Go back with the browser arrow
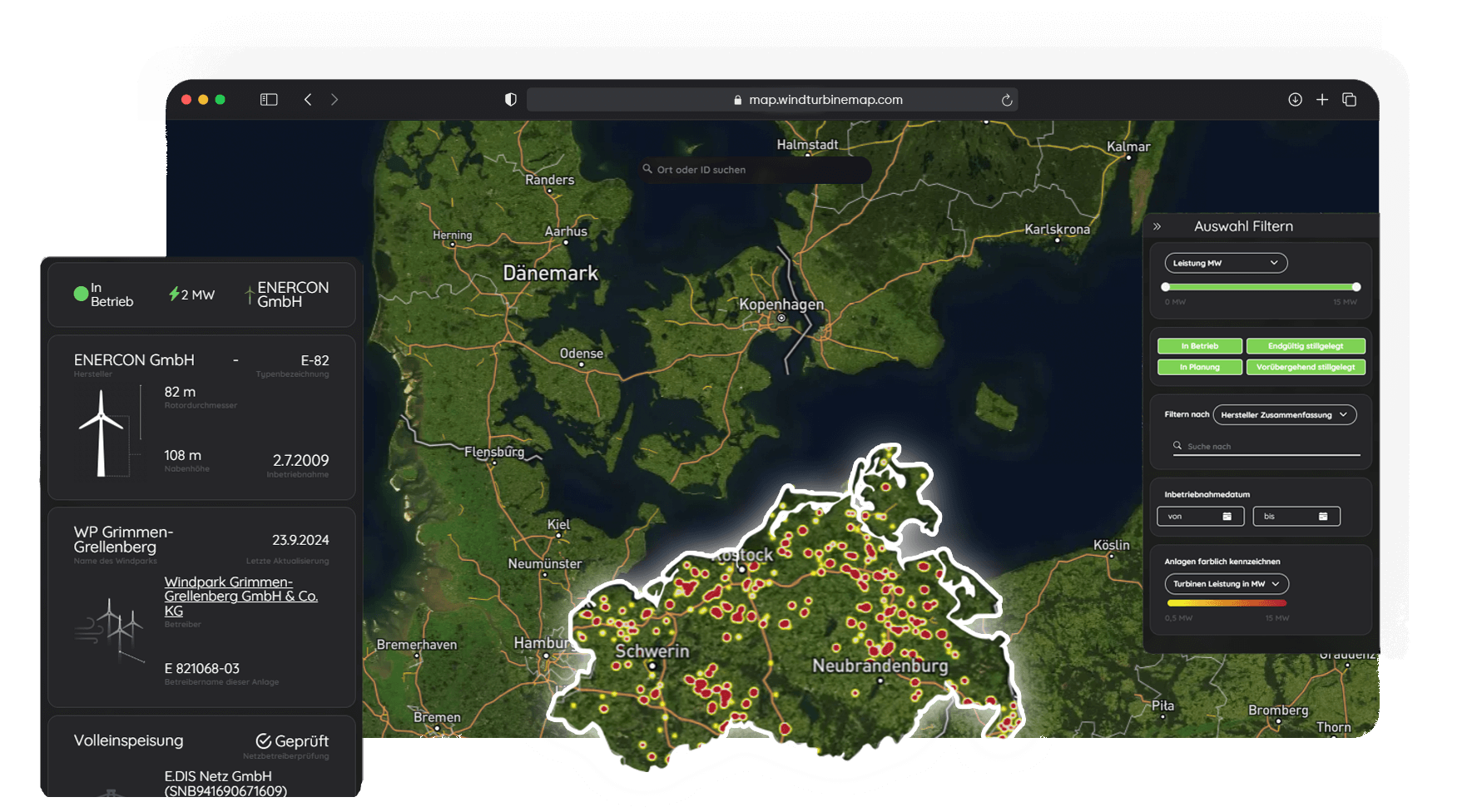The height and width of the screenshot is (812, 1477). 308,100
